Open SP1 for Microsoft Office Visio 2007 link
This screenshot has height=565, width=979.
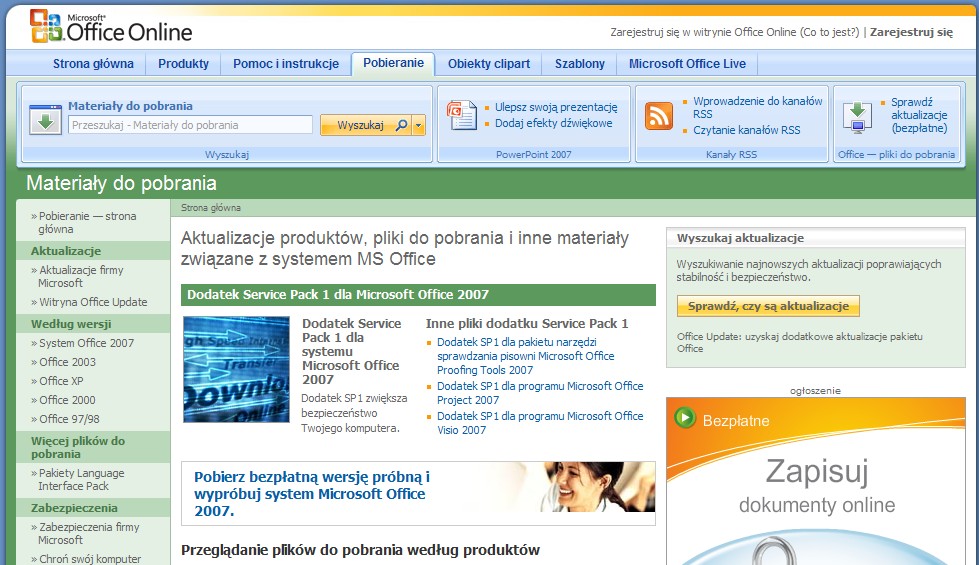[539, 423]
